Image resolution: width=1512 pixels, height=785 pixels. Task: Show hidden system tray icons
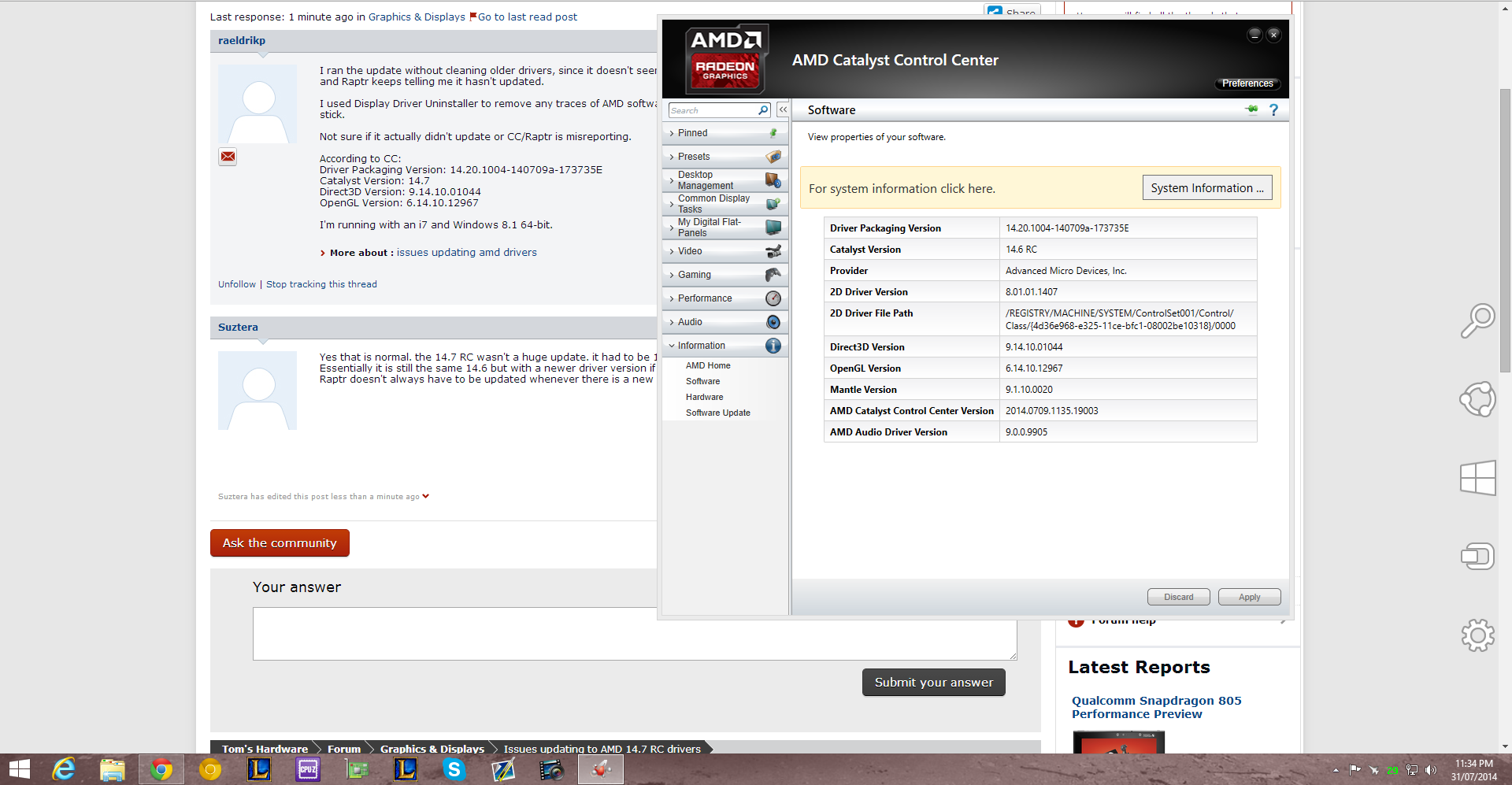tap(1336, 770)
